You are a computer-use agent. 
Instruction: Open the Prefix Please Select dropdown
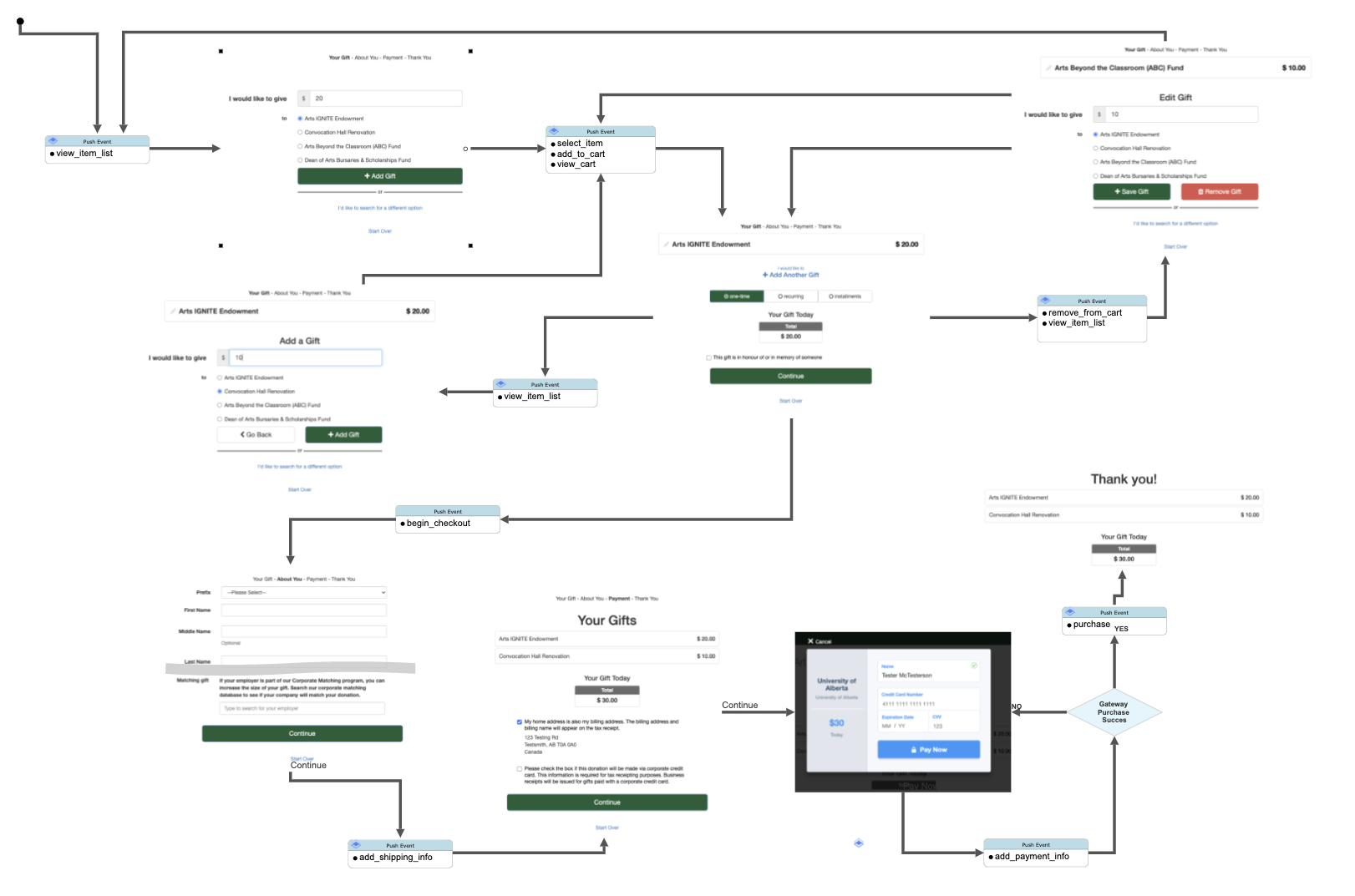pos(303,592)
